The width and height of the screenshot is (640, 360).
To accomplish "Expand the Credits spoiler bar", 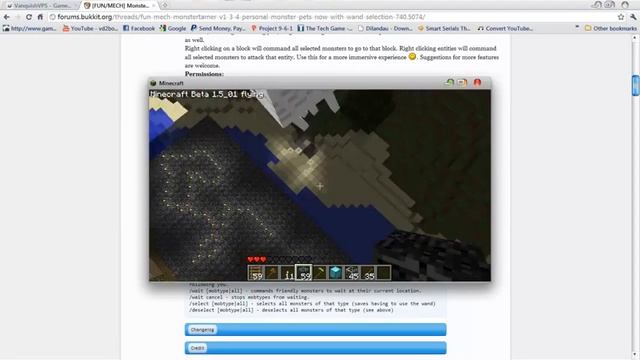I will point(315,348).
